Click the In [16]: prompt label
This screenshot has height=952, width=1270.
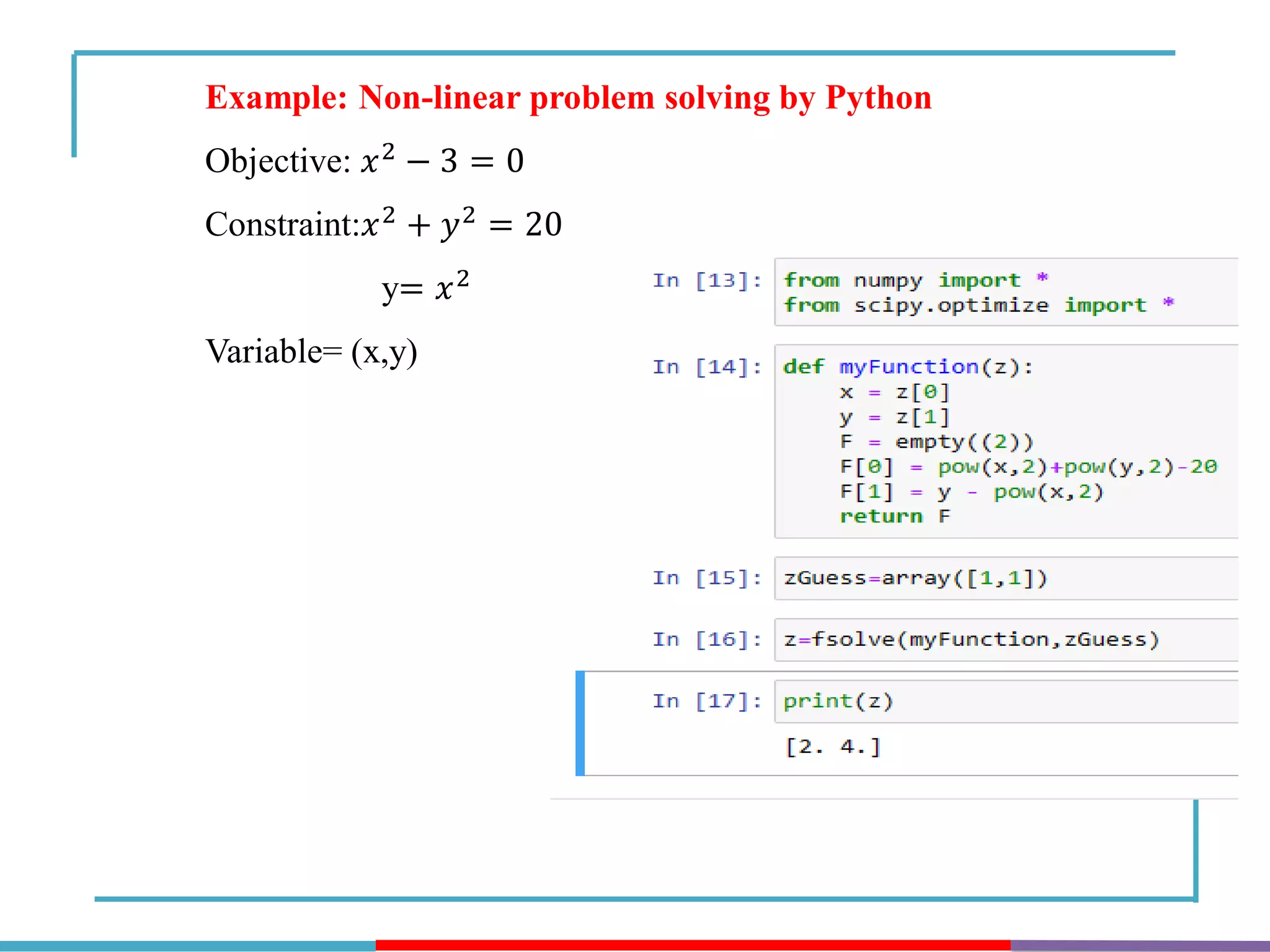tap(707, 640)
